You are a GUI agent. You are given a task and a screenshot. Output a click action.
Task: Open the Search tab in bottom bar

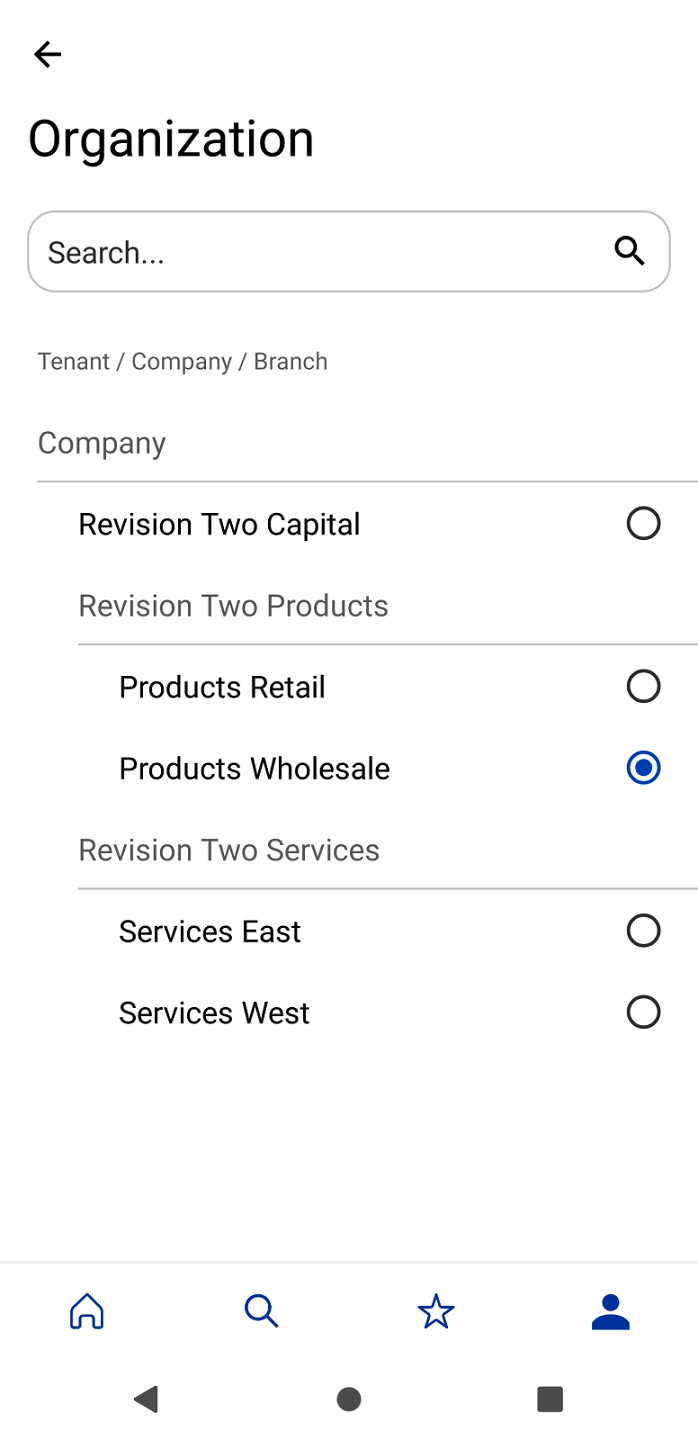261,1311
